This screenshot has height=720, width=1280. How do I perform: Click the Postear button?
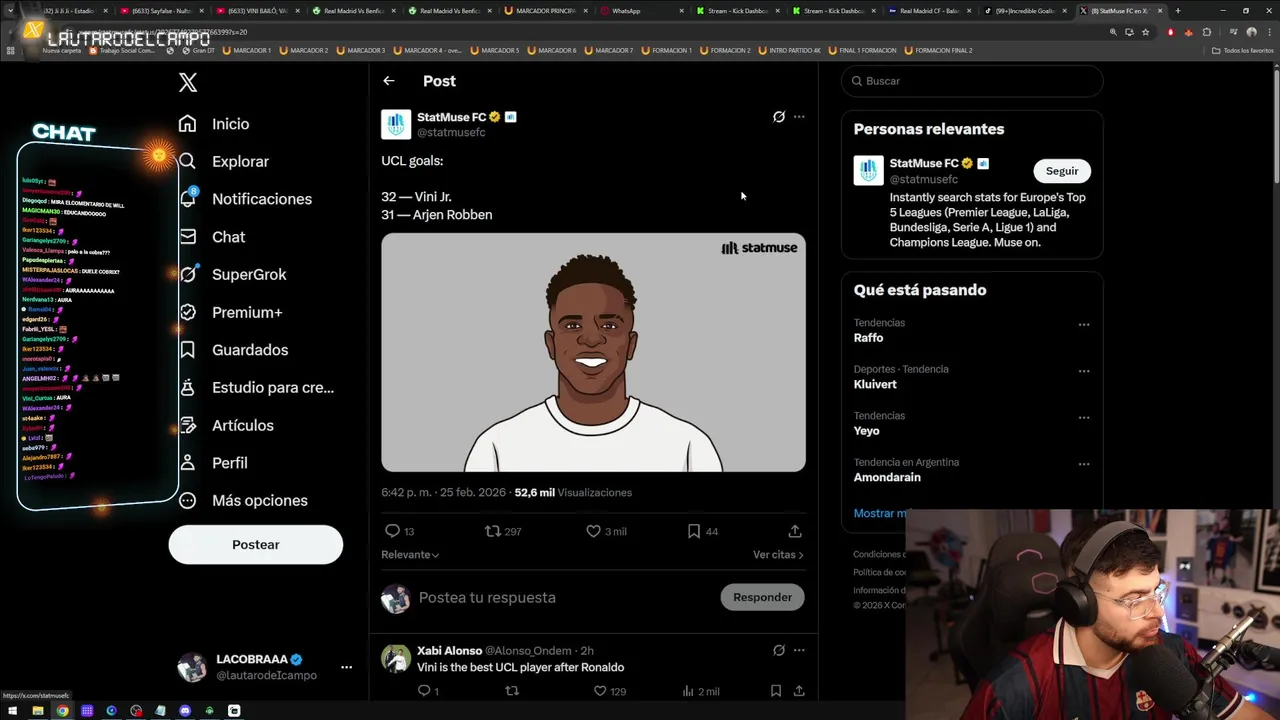coord(256,545)
